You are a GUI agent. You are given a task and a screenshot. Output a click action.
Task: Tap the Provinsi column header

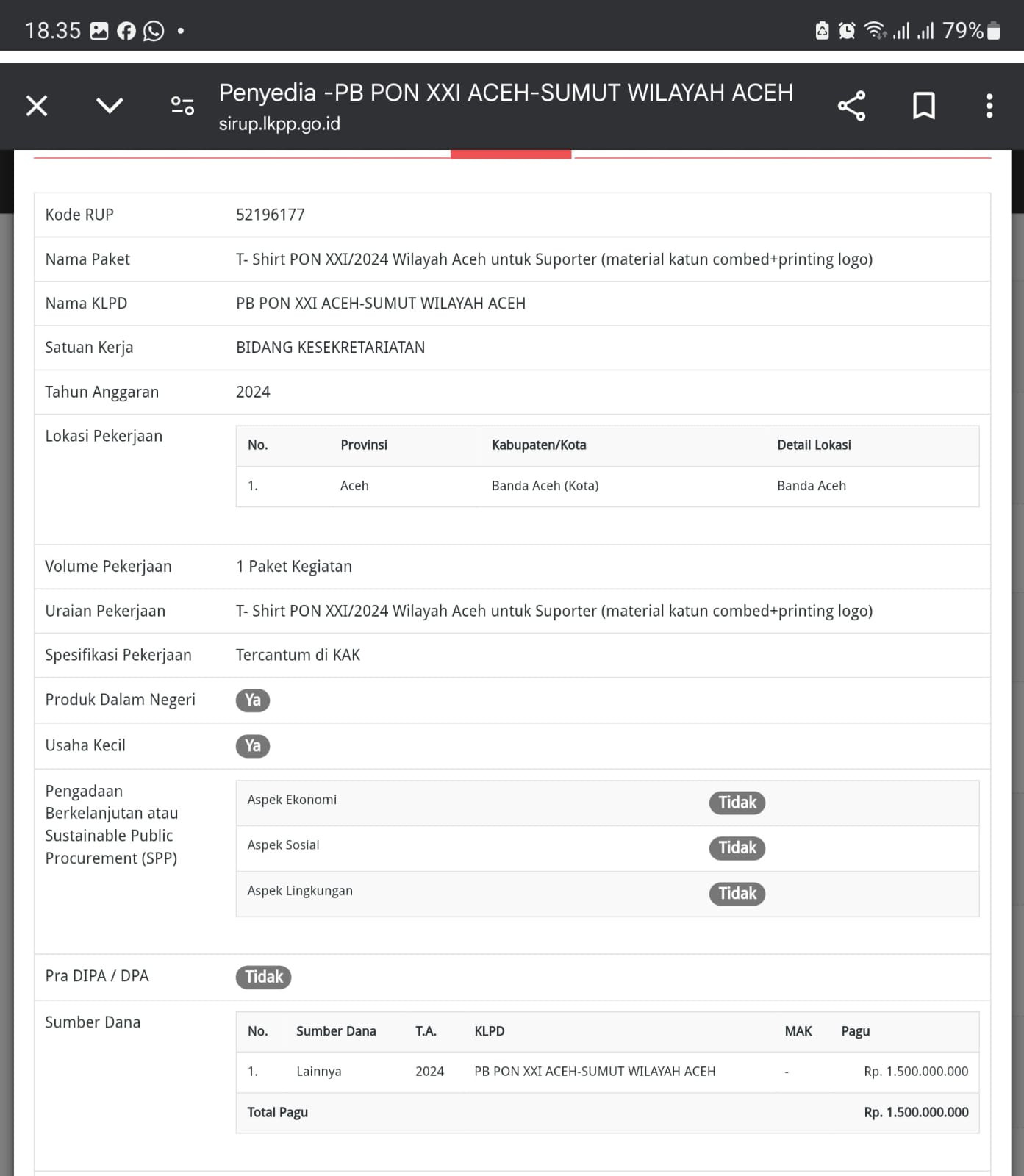(364, 445)
